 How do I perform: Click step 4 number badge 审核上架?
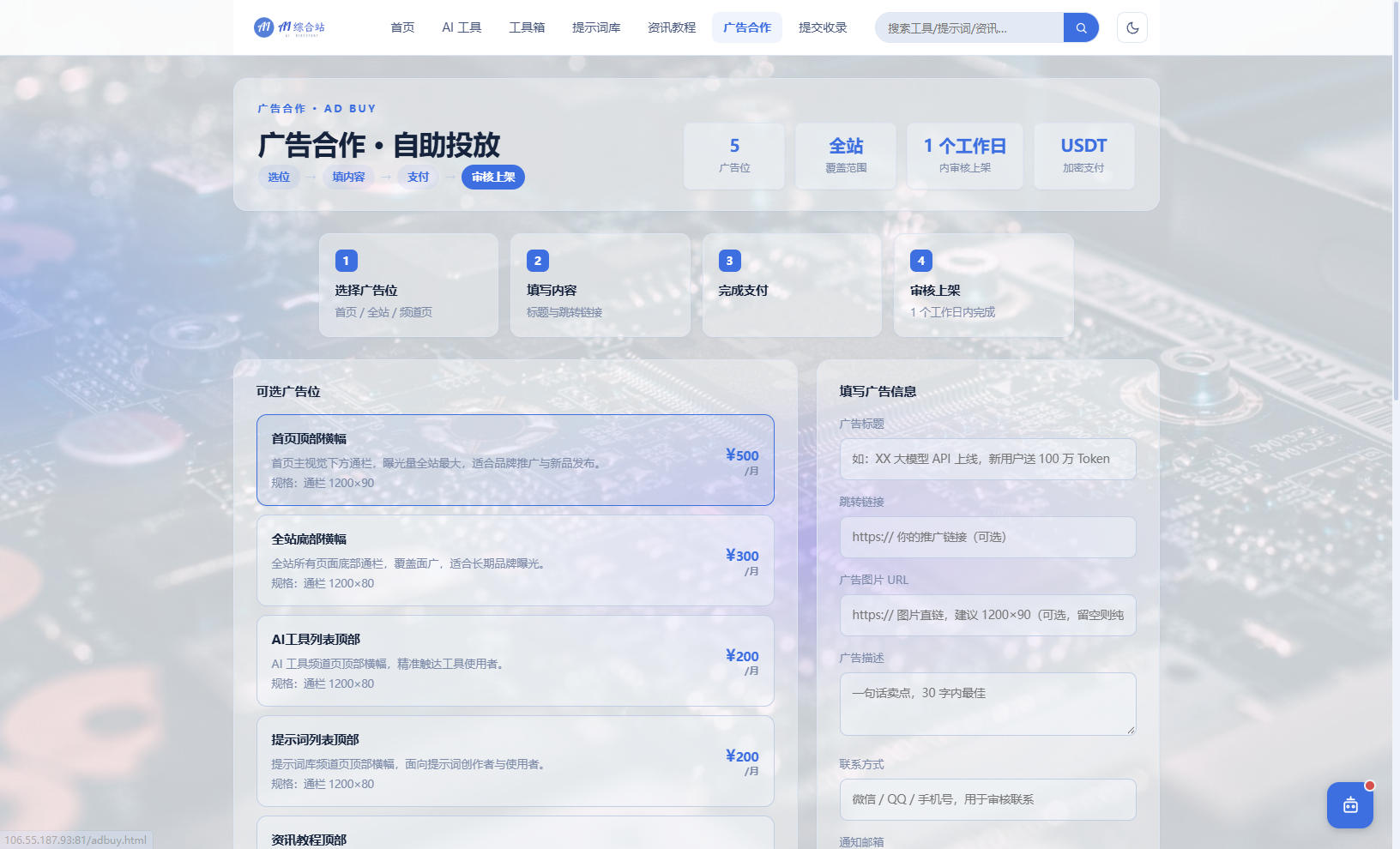pos(921,261)
